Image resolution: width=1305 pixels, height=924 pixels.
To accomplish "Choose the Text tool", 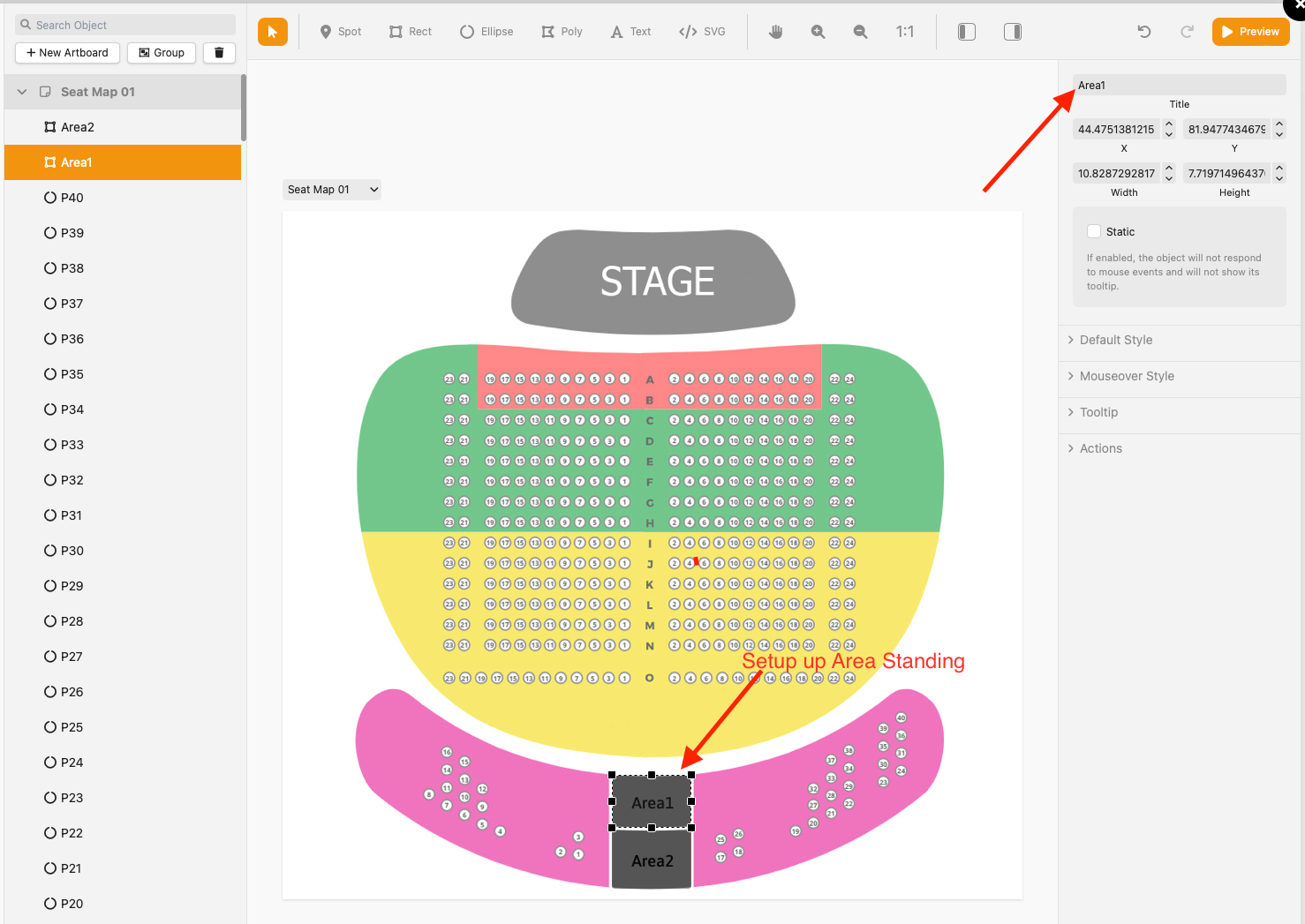I will [x=630, y=32].
